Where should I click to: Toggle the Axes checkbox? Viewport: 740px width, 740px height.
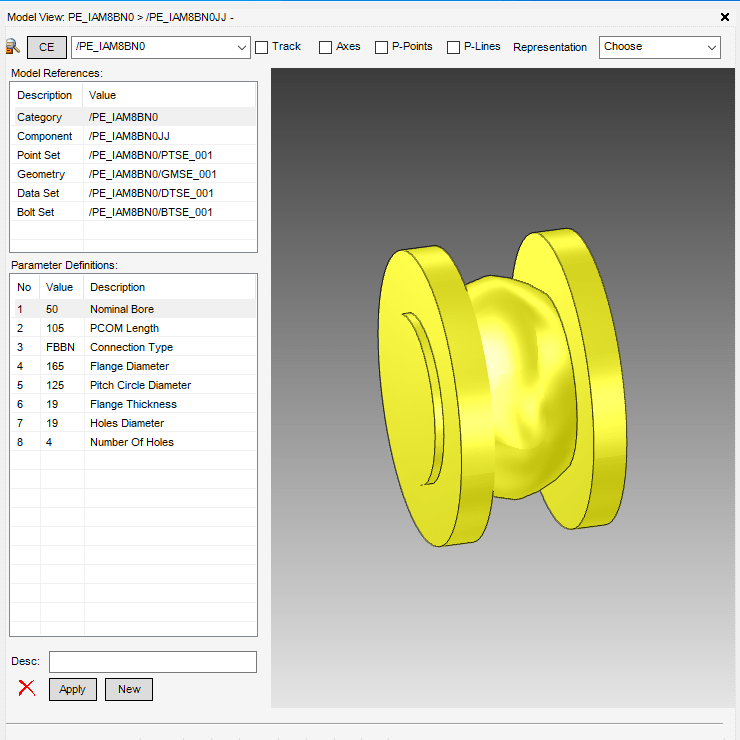(x=326, y=47)
